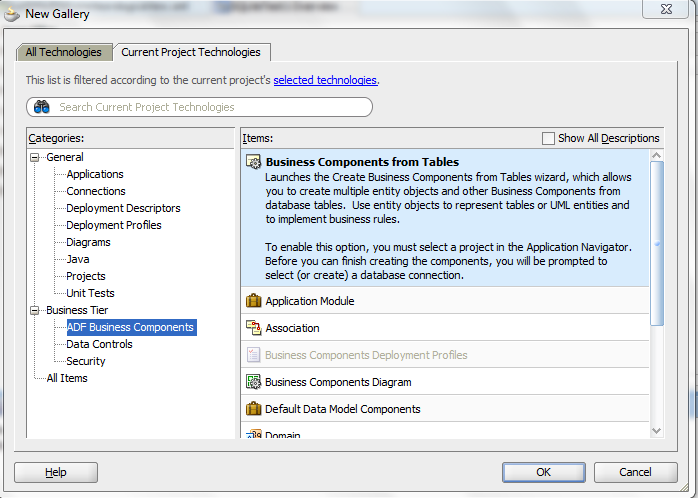Select the All Items category

[67, 378]
